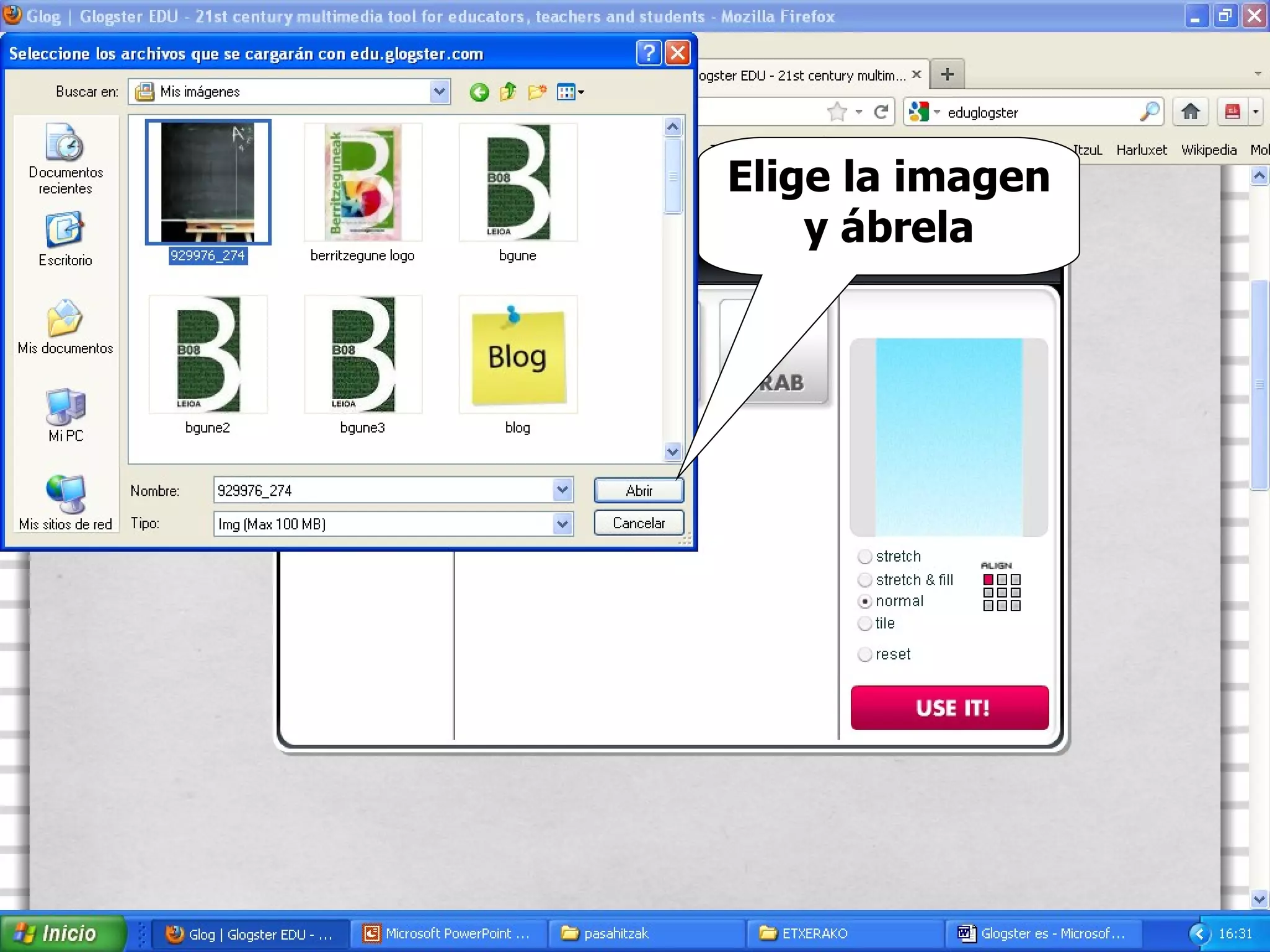Choose the stretch radio option
Viewport: 1270px width, 952px height.
point(865,557)
